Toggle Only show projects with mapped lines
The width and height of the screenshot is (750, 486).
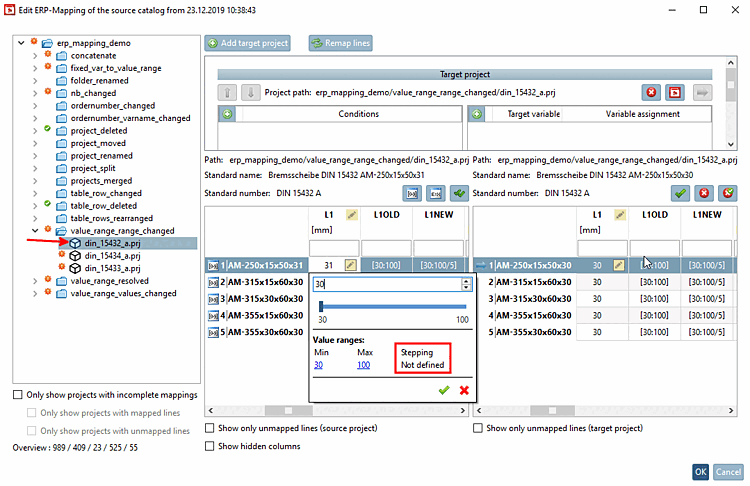32,413
